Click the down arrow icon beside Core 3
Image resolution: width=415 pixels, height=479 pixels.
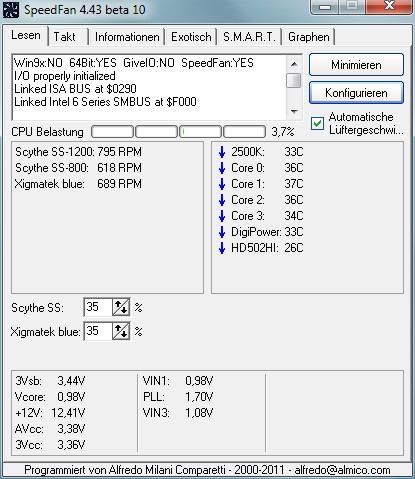click(x=222, y=216)
